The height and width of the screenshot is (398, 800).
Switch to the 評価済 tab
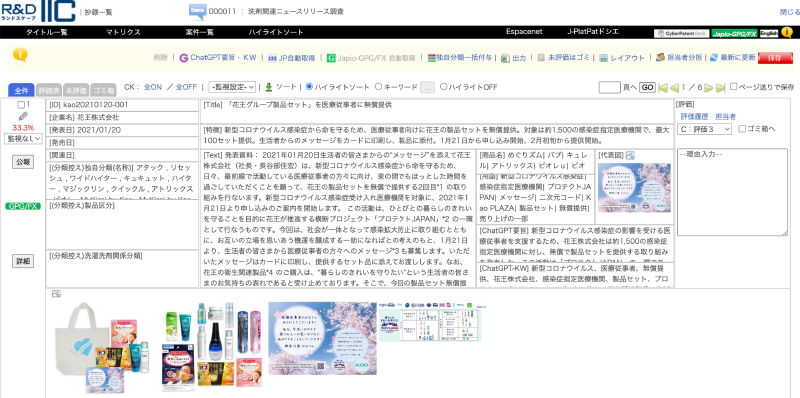[x=49, y=90]
